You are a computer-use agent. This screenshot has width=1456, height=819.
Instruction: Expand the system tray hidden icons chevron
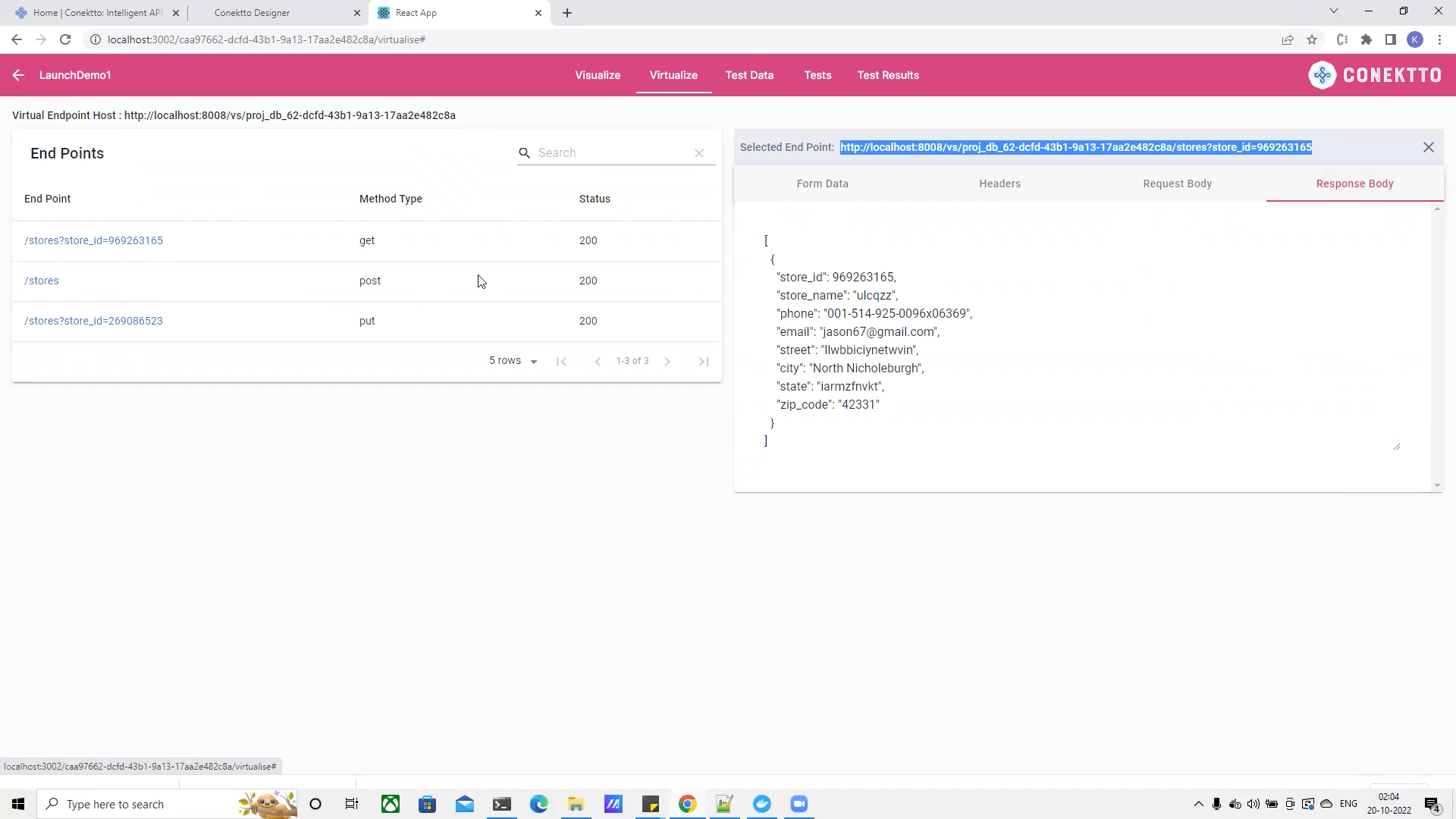[x=1198, y=804]
